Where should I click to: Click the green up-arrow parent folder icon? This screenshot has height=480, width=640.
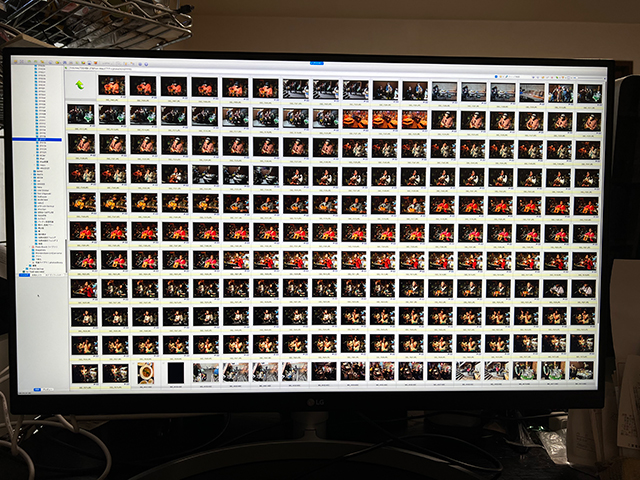point(80,85)
